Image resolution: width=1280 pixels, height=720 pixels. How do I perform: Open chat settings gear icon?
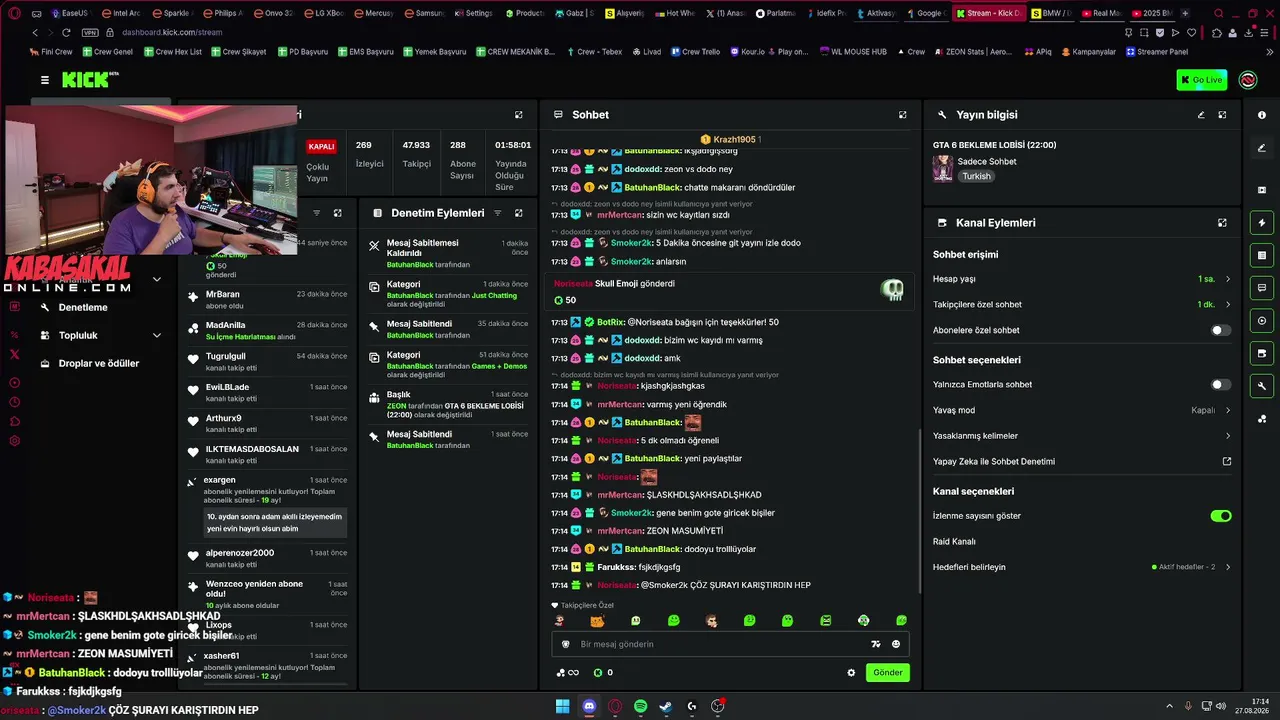[x=851, y=673]
